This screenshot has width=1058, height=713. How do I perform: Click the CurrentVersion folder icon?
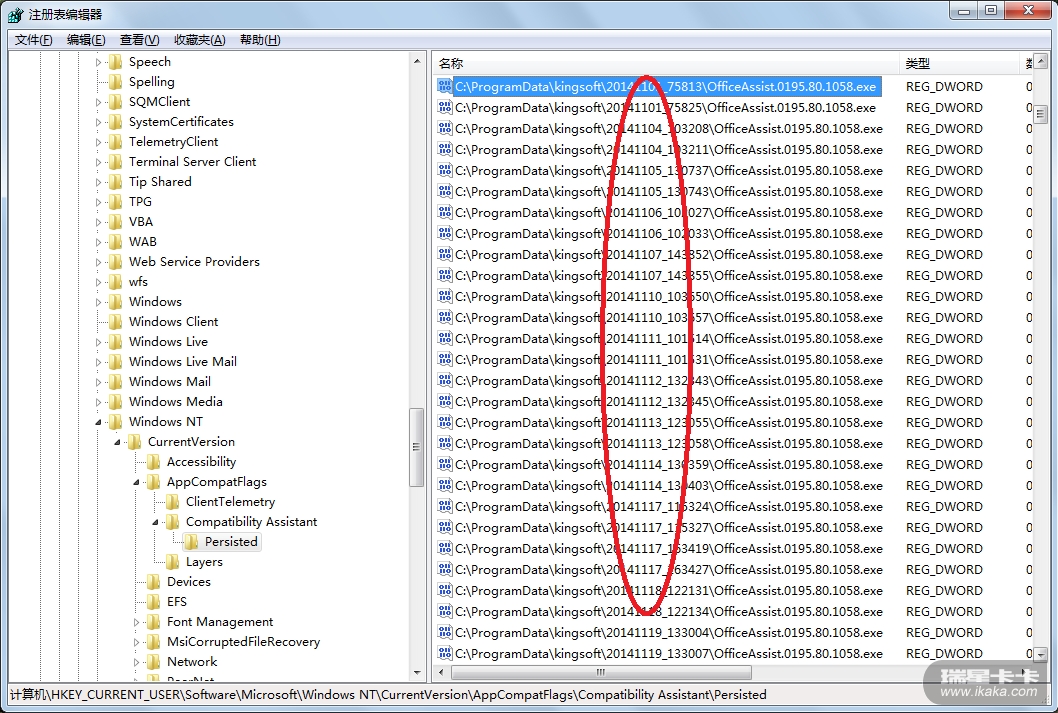[135, 442]
